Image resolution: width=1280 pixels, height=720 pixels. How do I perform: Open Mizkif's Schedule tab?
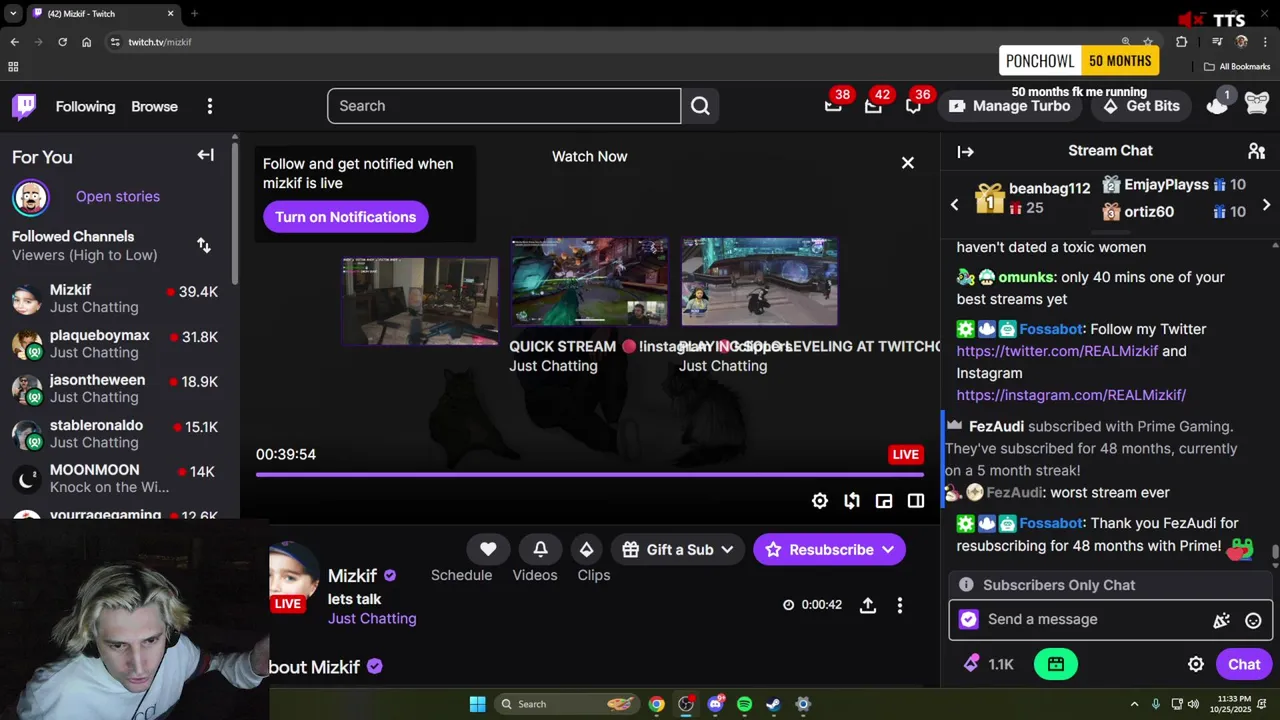pyautogui.click(x=461, y=575)
